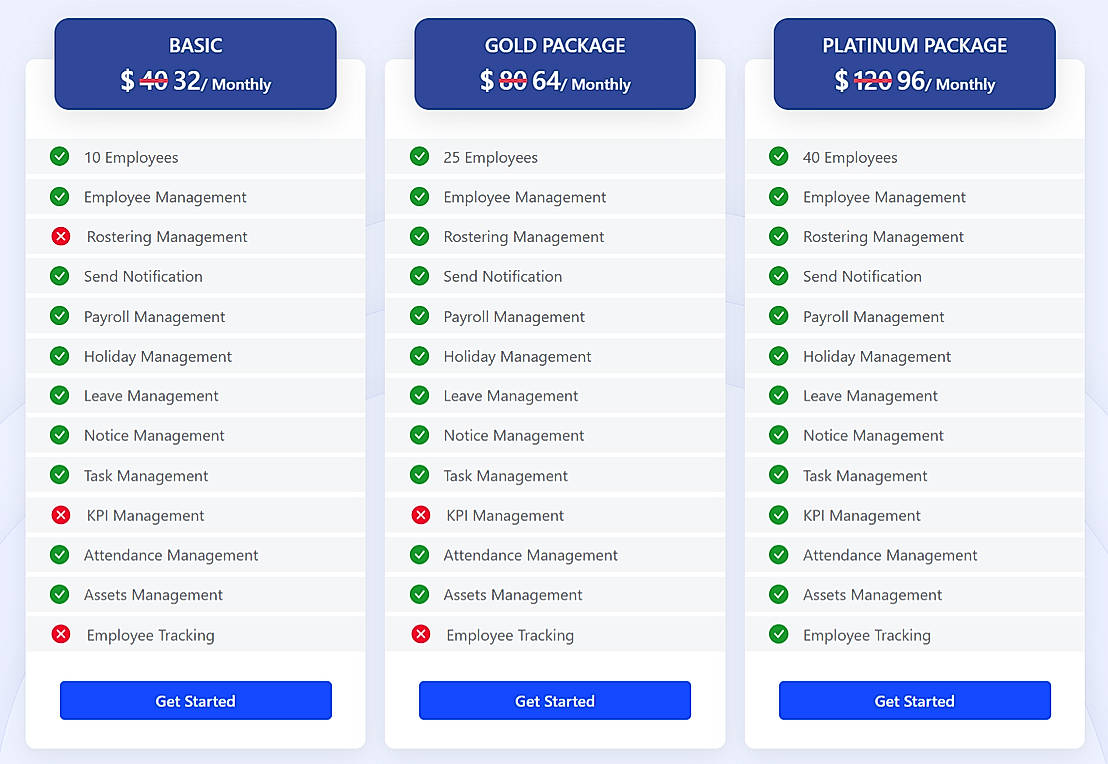
Task: Click green check beside Basic Holiday Management
Action: click(60, 355)
